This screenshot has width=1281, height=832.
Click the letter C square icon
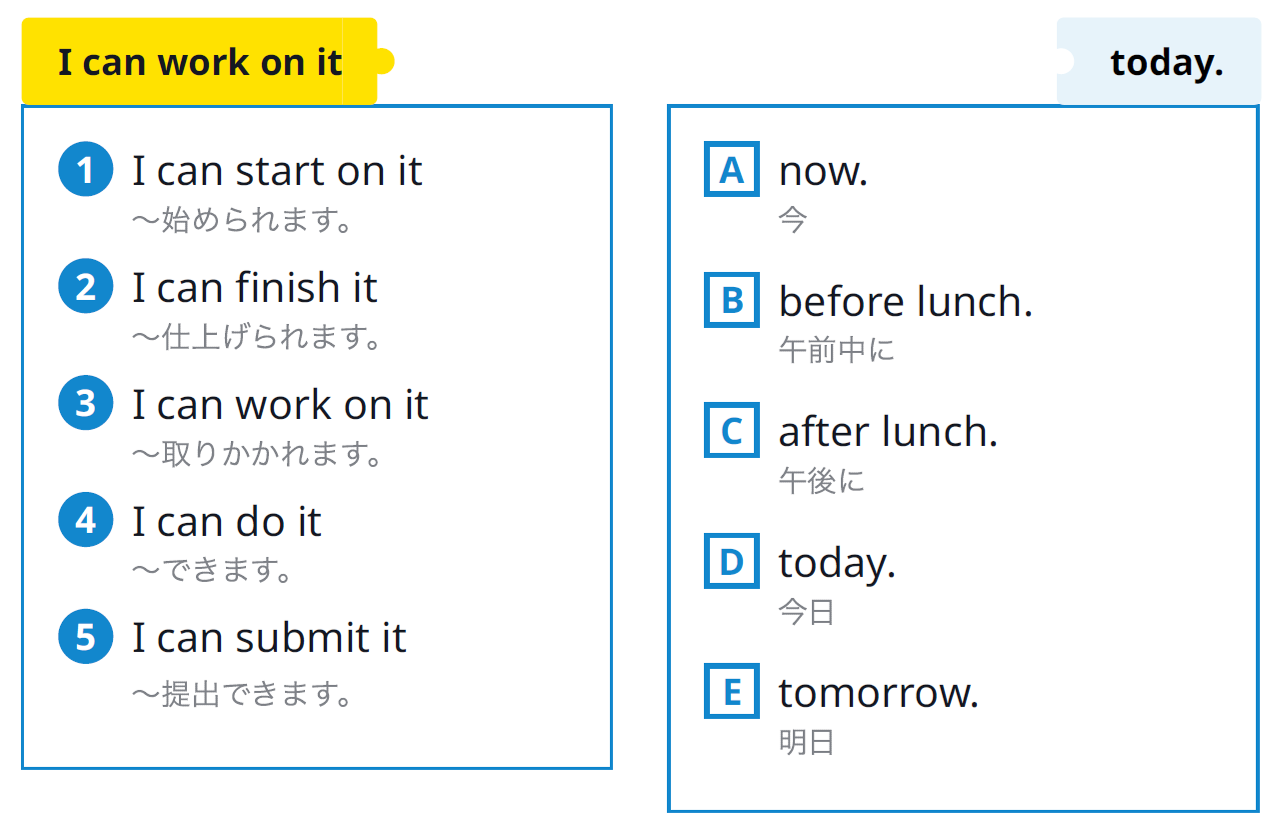pyautogui.click(x=732, y=431)
